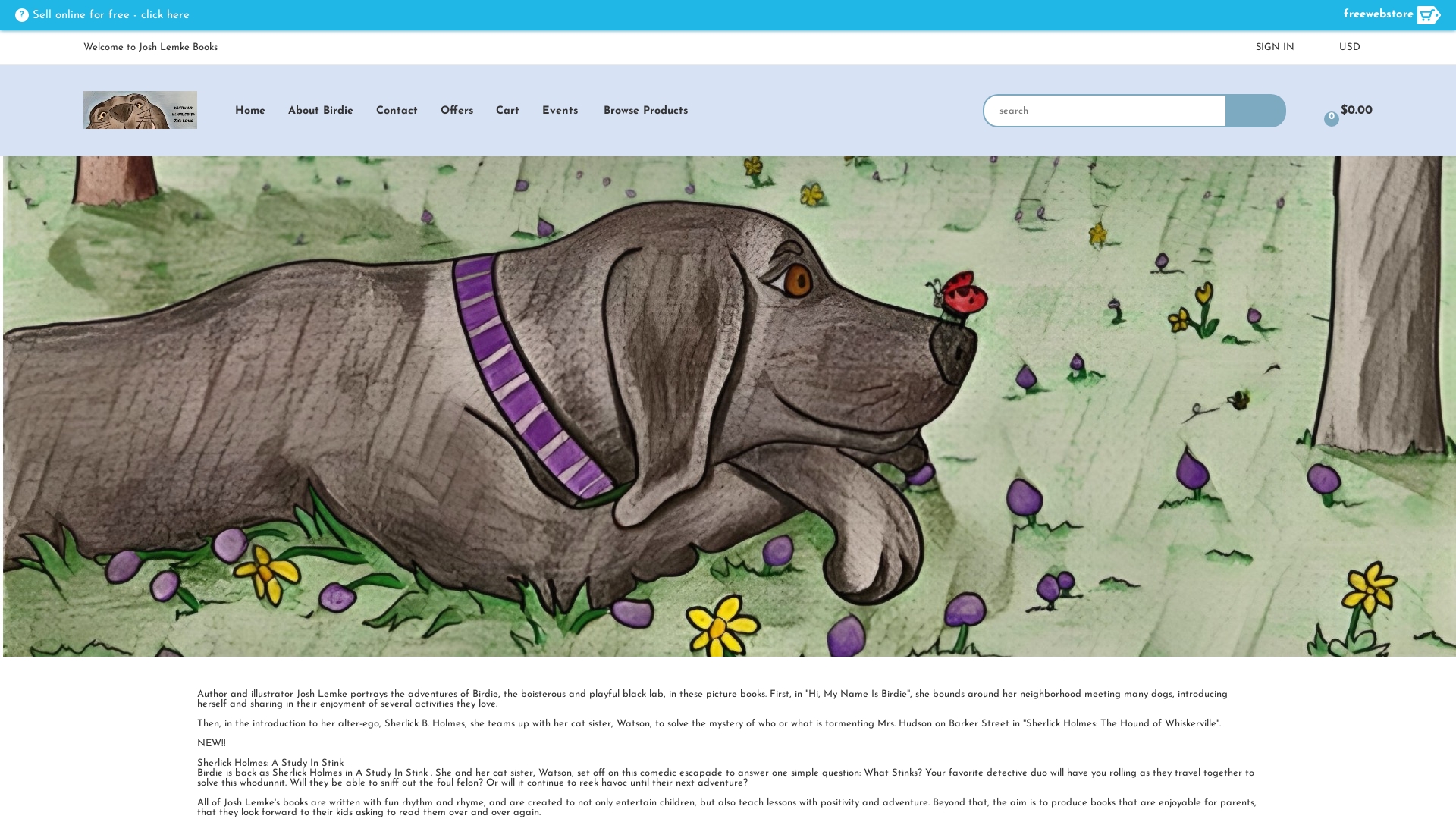
Task: Navigate to the Cart menu item
Action: pyautogui.click(x=507, y=111)
